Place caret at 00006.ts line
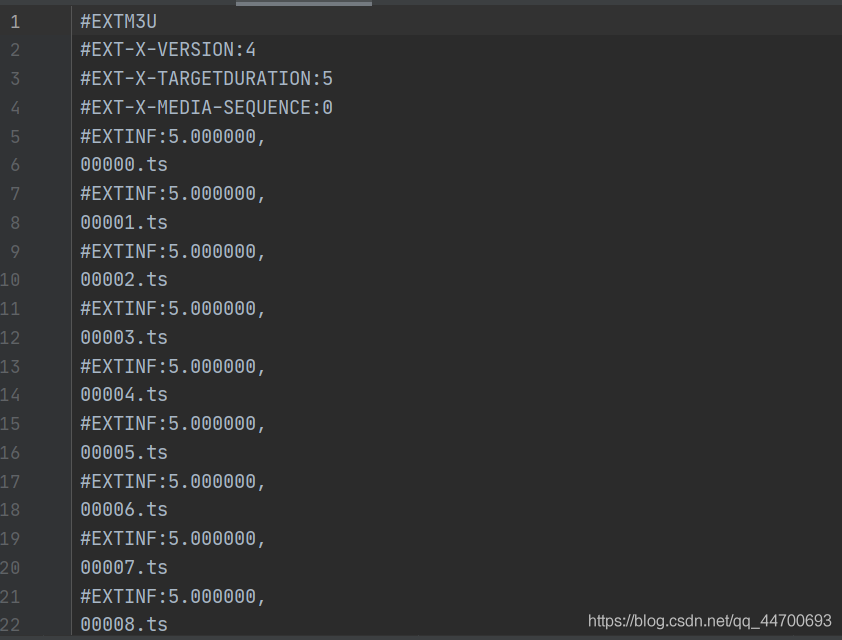Screen dimensions: 842x640 124,510
